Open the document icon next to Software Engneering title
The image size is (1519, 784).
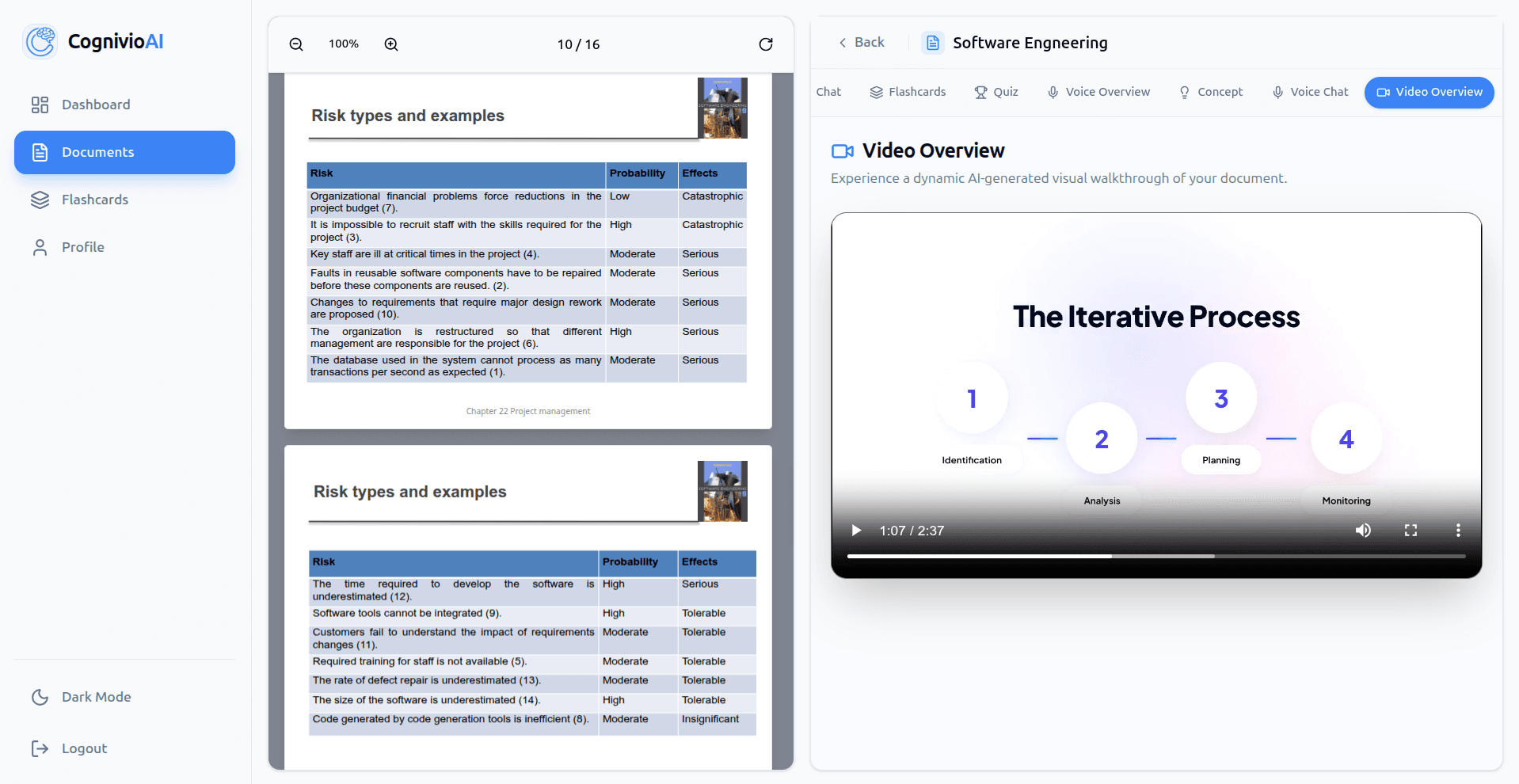click(932, 42)
